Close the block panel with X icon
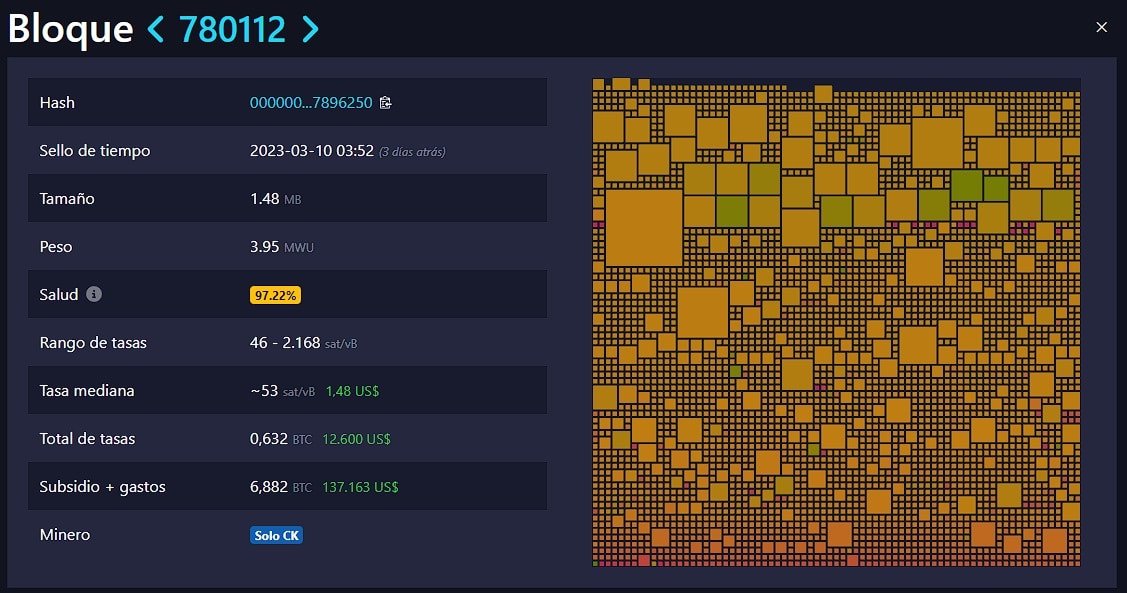1127x593 pixels. click(1101, 27)
